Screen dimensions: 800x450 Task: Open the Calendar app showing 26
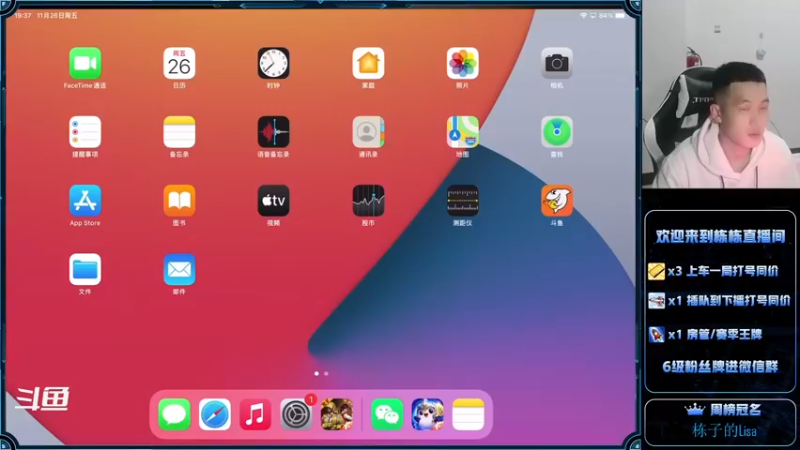[x=179, y=63]
